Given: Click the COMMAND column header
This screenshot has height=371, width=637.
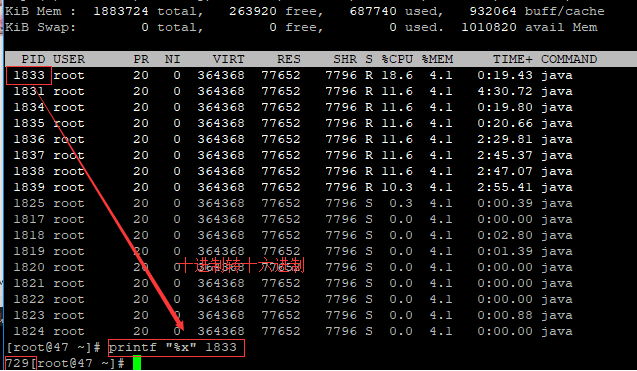Looking at the screenshot, I should [569, 59].
